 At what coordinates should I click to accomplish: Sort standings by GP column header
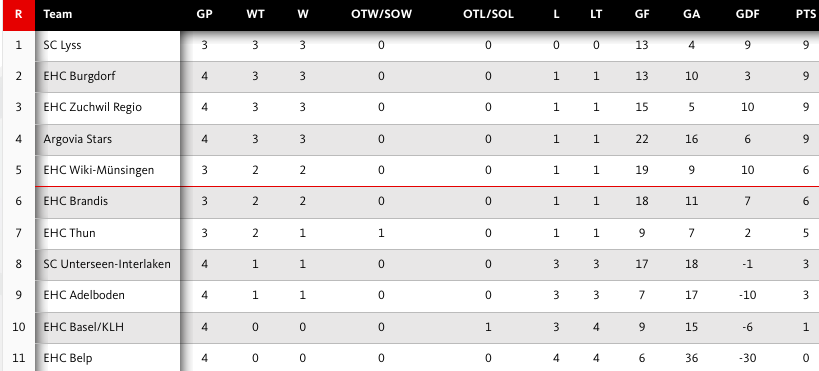tap(204, 15)
